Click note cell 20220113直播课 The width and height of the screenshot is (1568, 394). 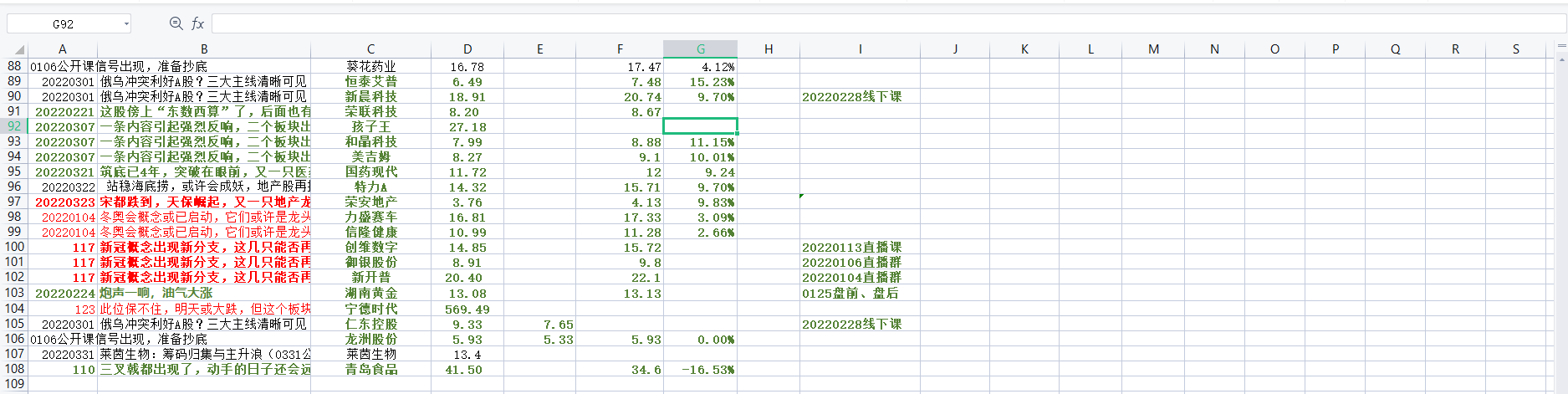pyautogui.click(x=860, y=247)
